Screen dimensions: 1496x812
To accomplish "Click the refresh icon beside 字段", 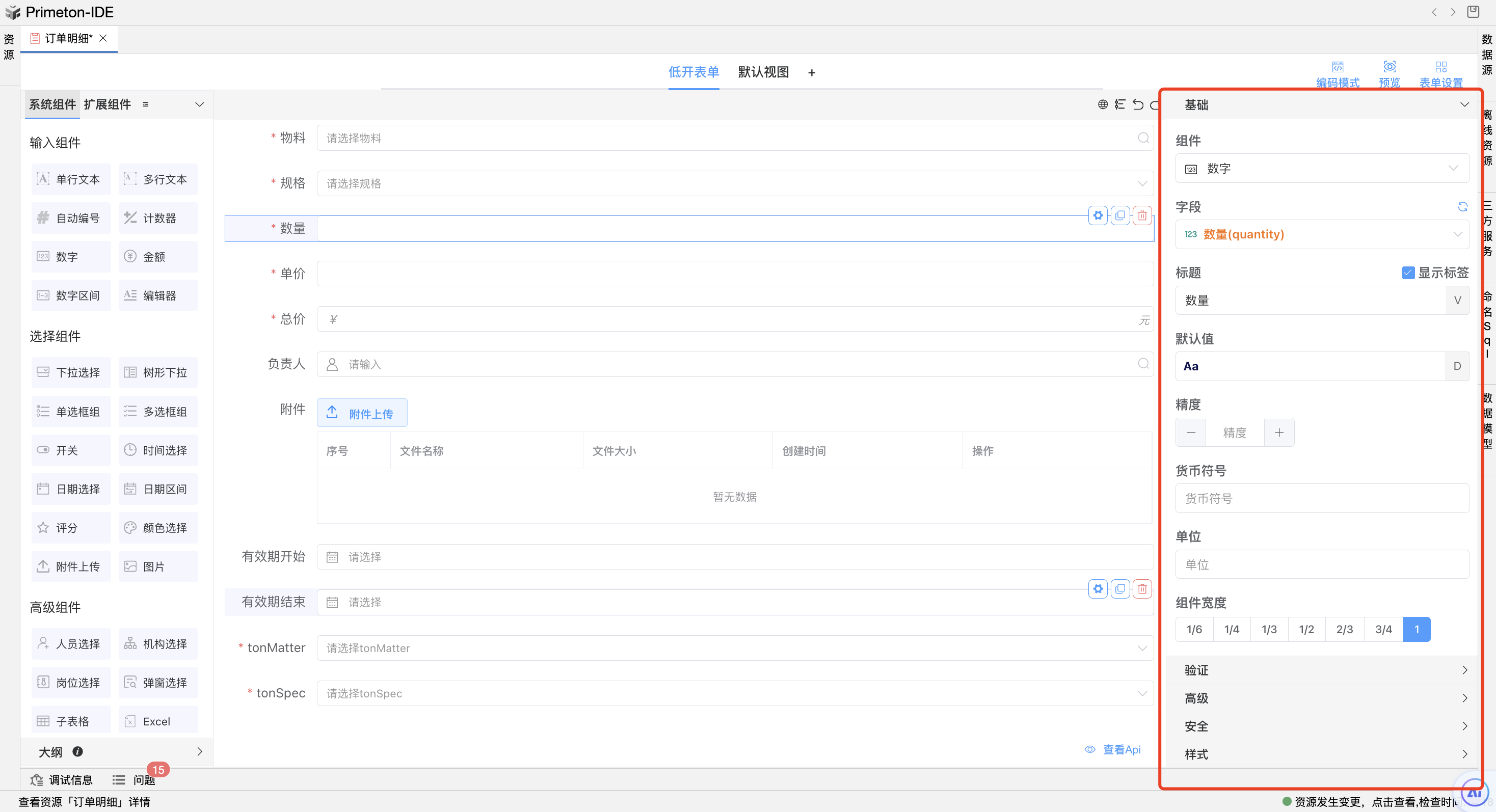I will tap(1462, 207).
